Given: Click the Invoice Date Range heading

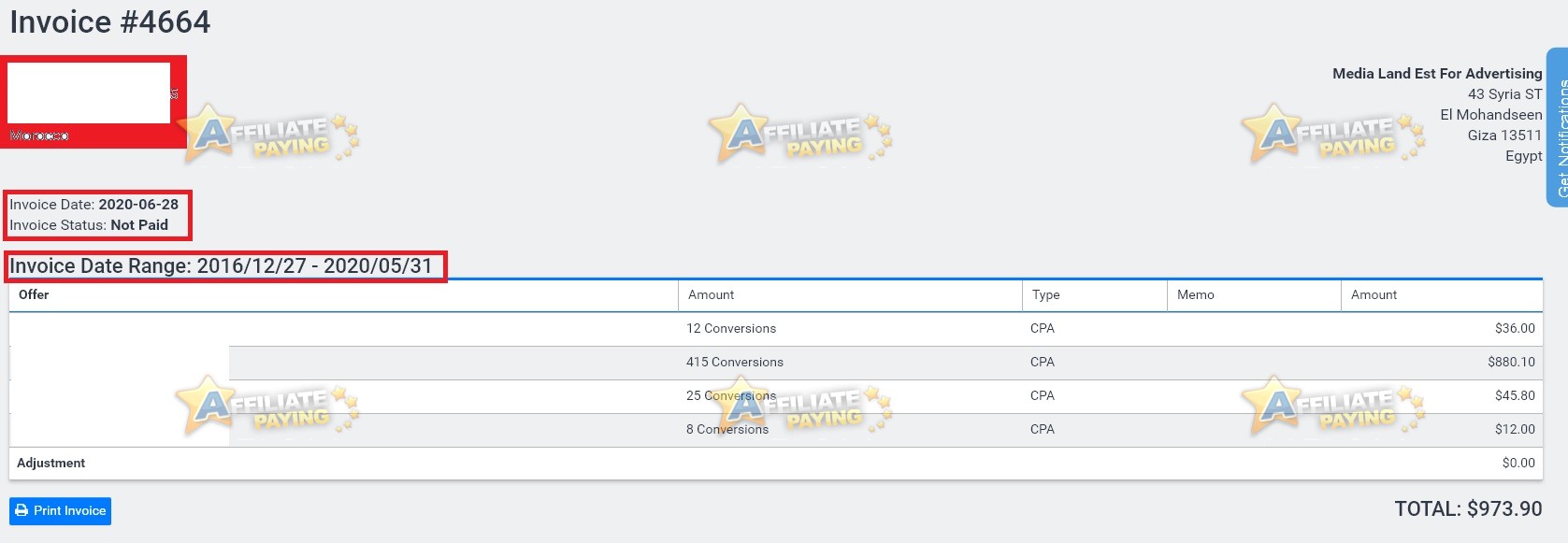Looking at the screenshot, I should 221,266.
